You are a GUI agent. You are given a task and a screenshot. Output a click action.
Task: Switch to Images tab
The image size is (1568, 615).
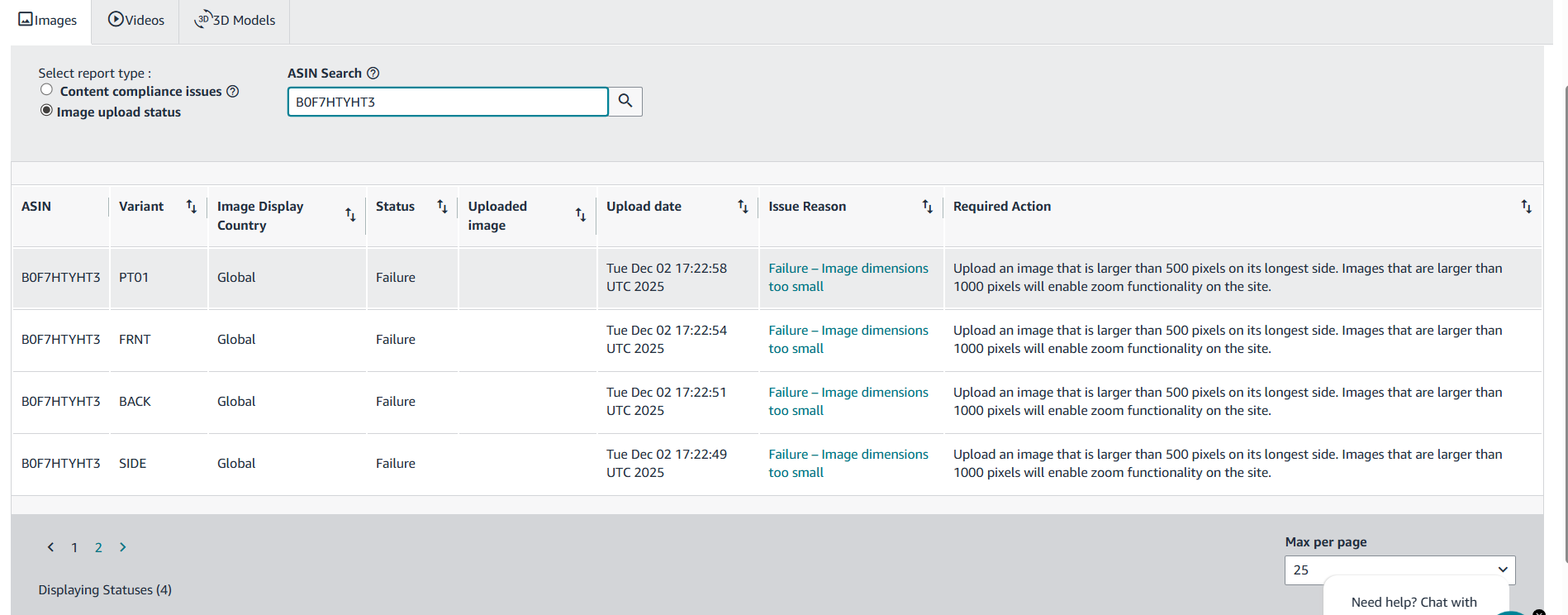click(x=48, y=20)
